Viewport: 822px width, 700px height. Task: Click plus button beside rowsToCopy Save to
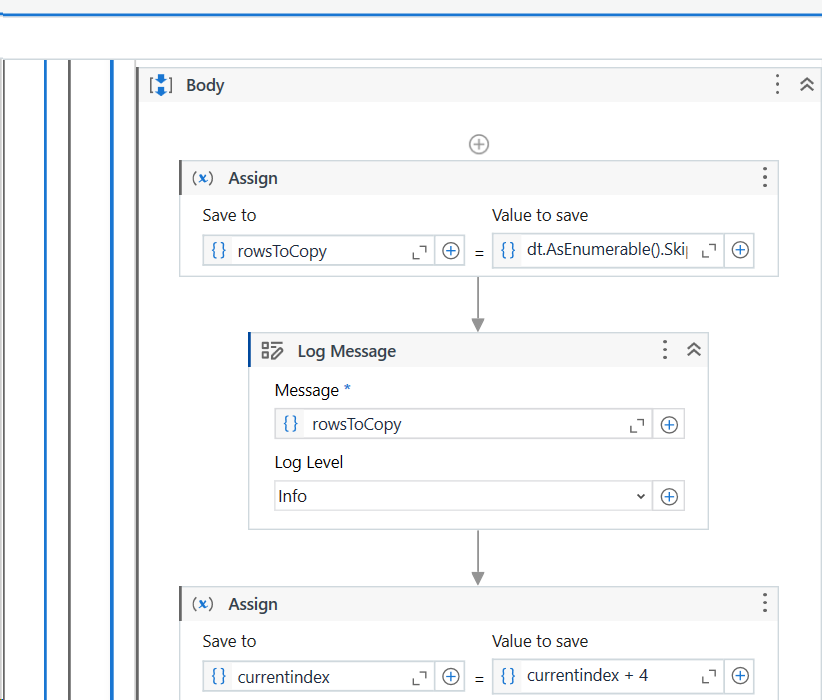450,251
